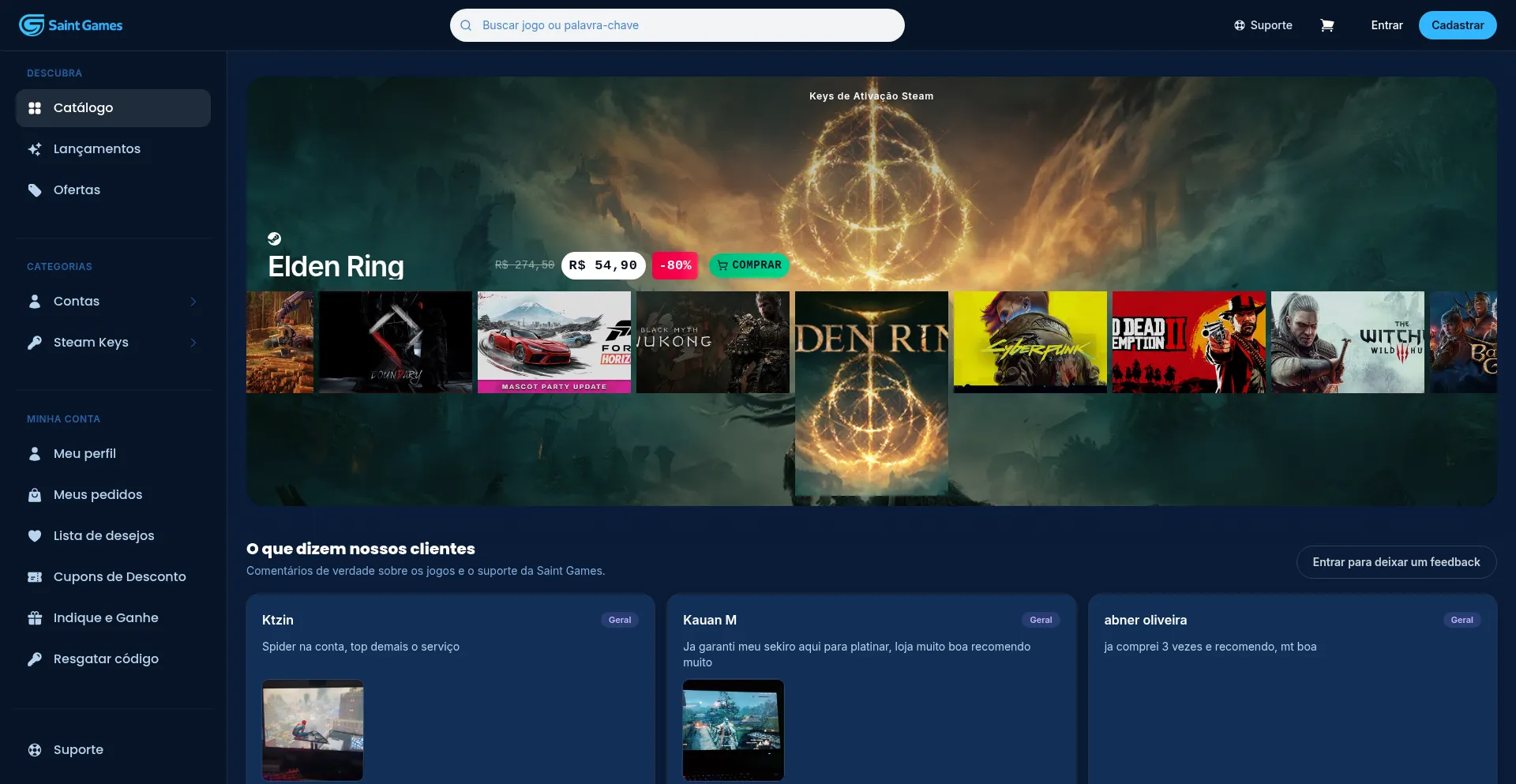Image resolution: width=1516 pixels, height=784 pixels.
Task: Click the Saint Games brand name
Action: [85, 25]
